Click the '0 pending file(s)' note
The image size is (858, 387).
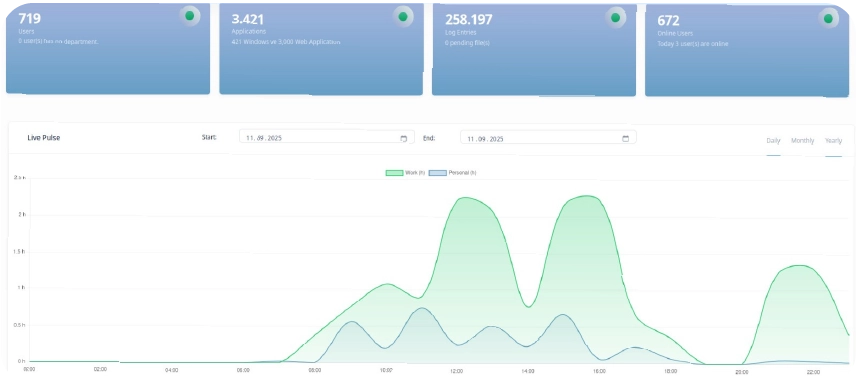467,43
